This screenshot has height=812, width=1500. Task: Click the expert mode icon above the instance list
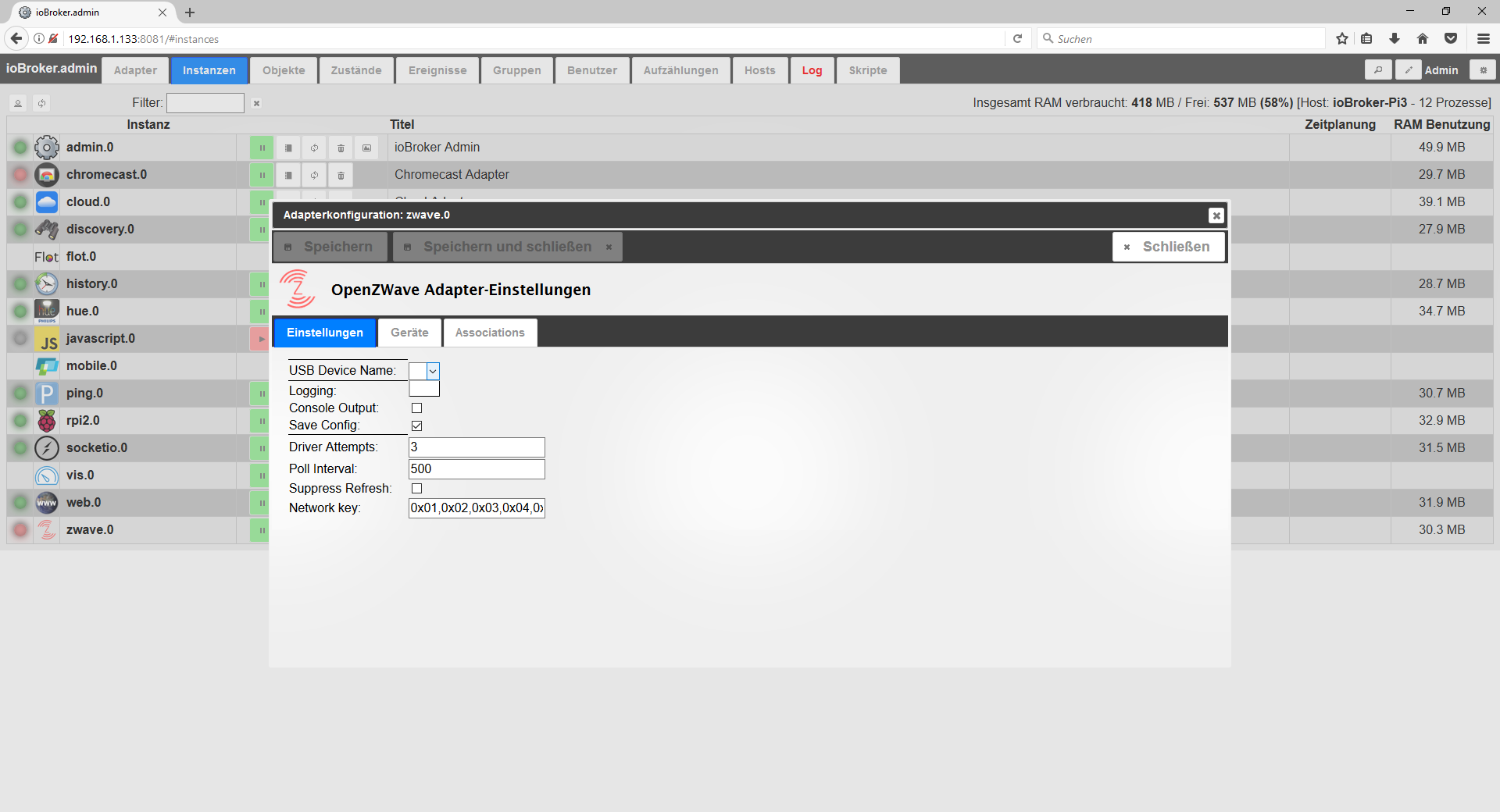coord(18,103)
